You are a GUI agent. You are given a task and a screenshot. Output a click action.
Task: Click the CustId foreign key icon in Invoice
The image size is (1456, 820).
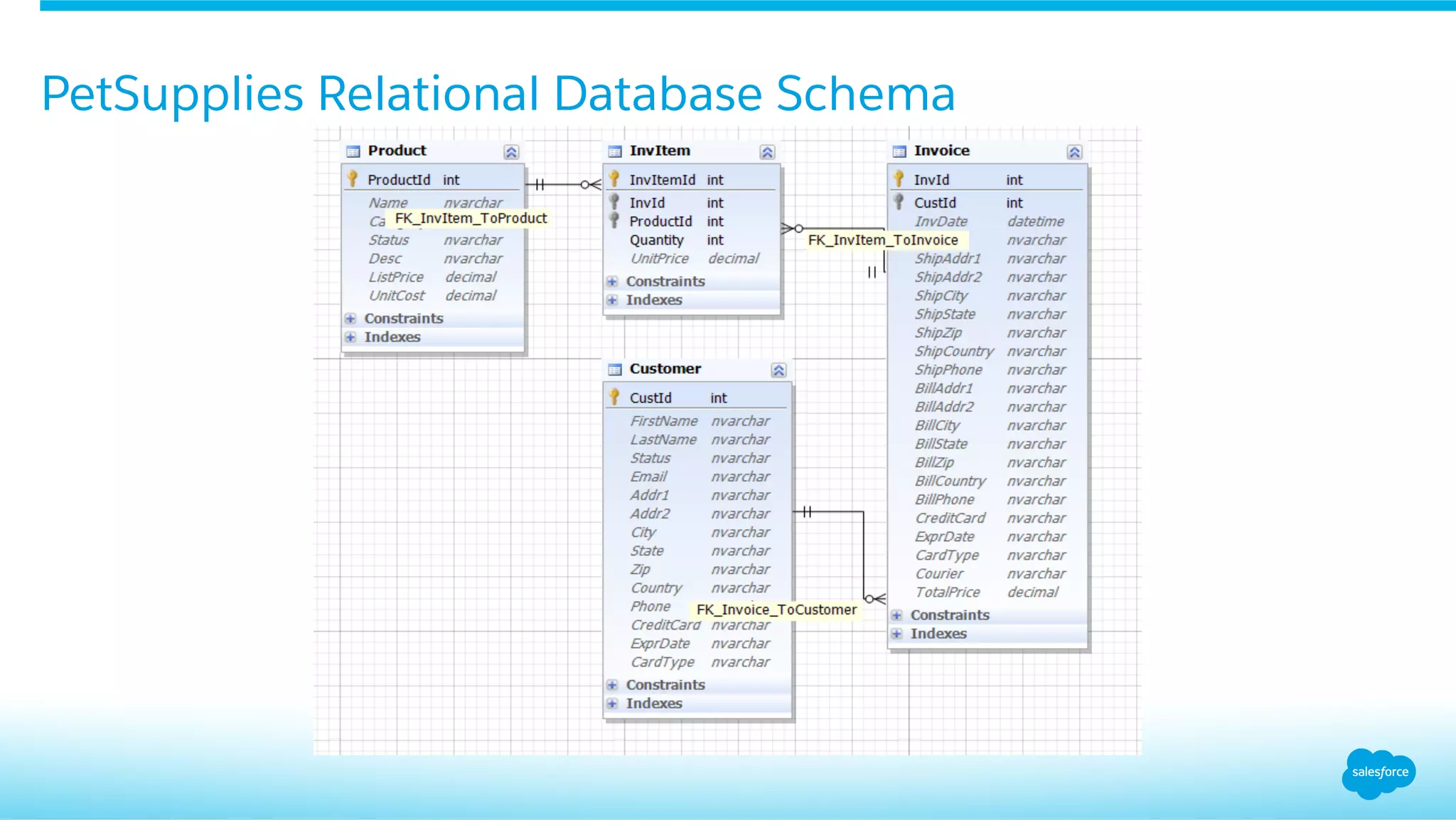point(899,202)
